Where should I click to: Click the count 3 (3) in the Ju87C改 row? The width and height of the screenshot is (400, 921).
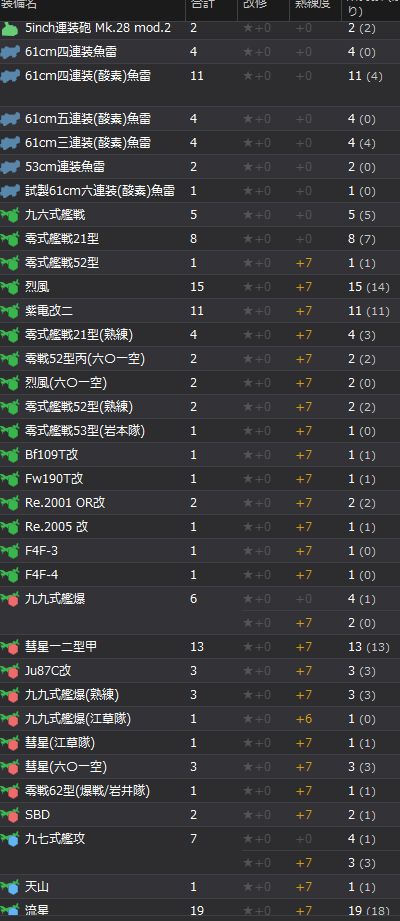pyautogui.click(x=361, y=671)
